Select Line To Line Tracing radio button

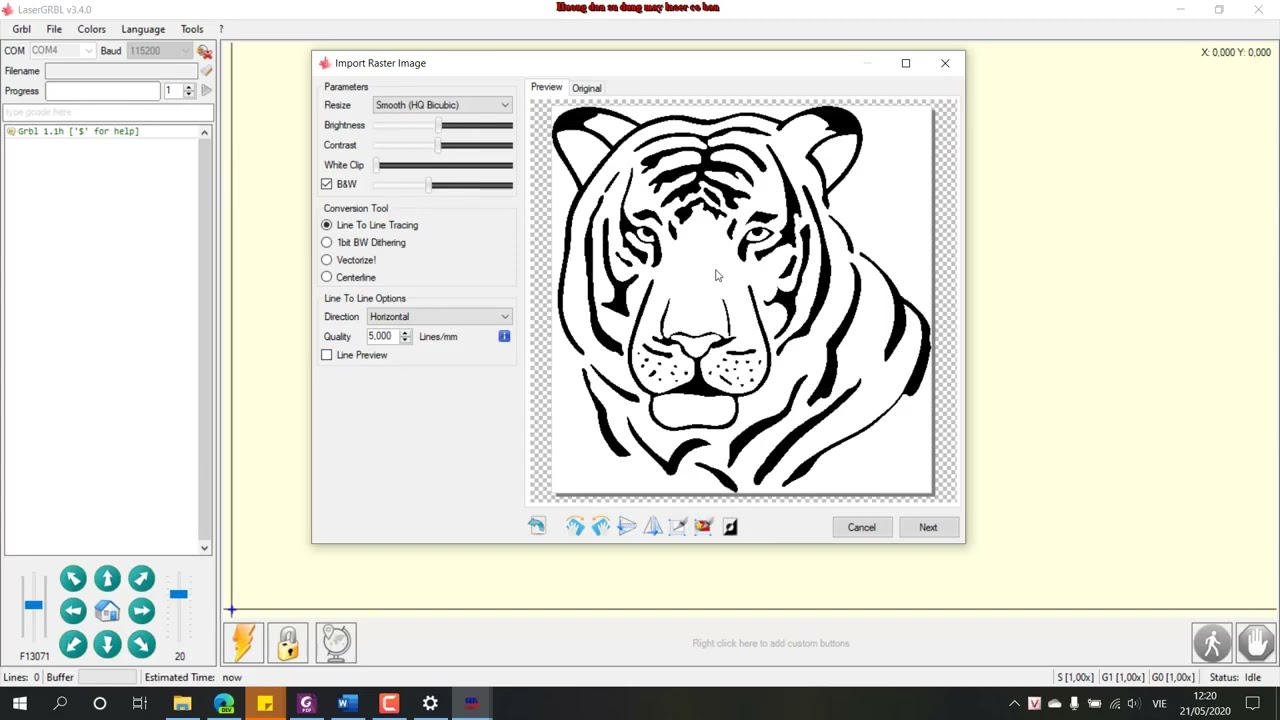pos(326,225)
